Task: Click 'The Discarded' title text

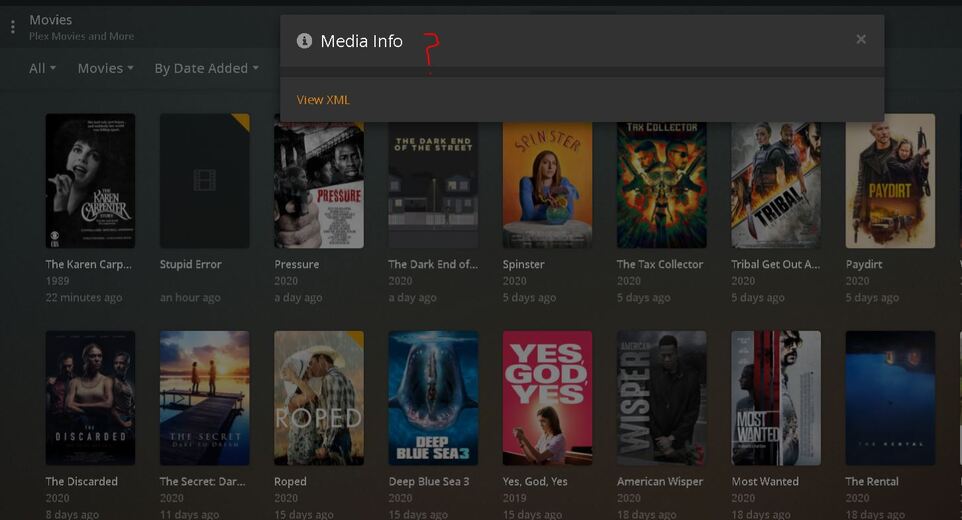Action: [x=82, y=481]
